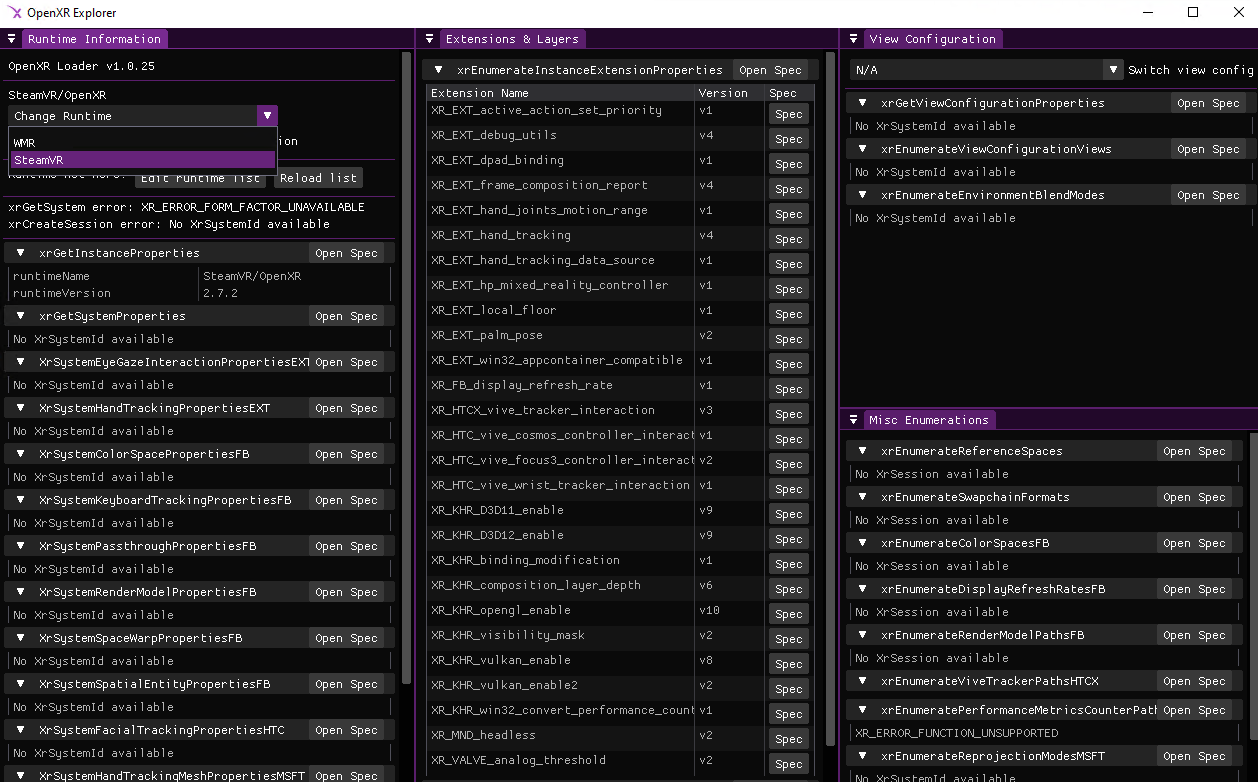Click Spec for XR_EXT_palm_pose extension
This screenshot has height=782, width=1258.
(789, 339)
